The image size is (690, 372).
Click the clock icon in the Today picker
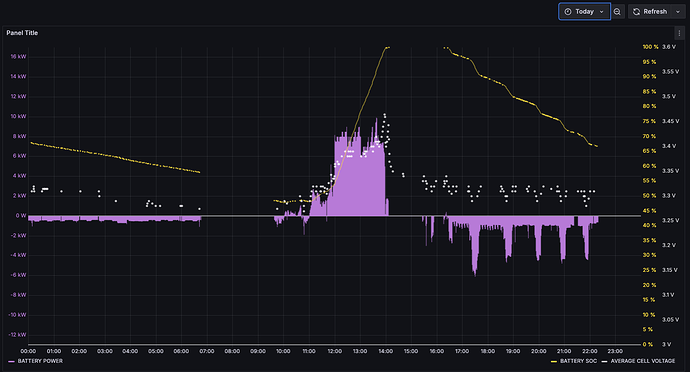pyautogui.click(x=568, y=12)
